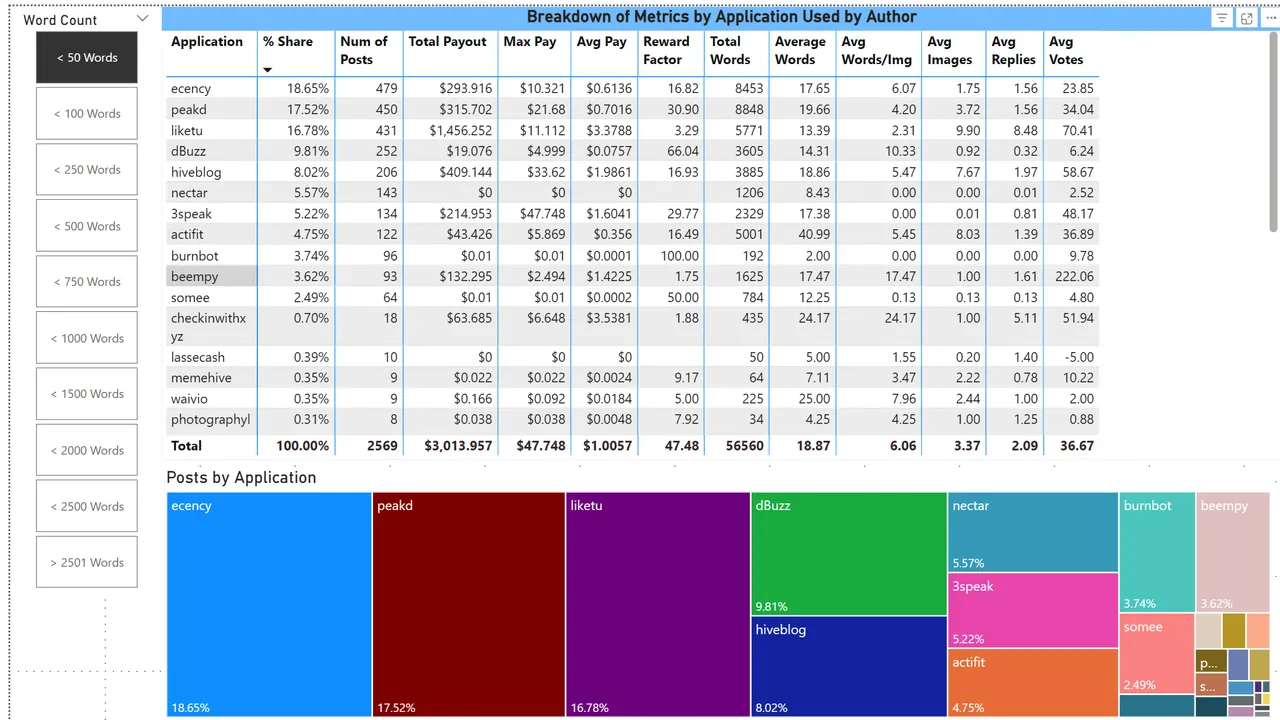Click the 222.06 avg votes value
Viewport: 1280px width, 720px height.
1073,276
